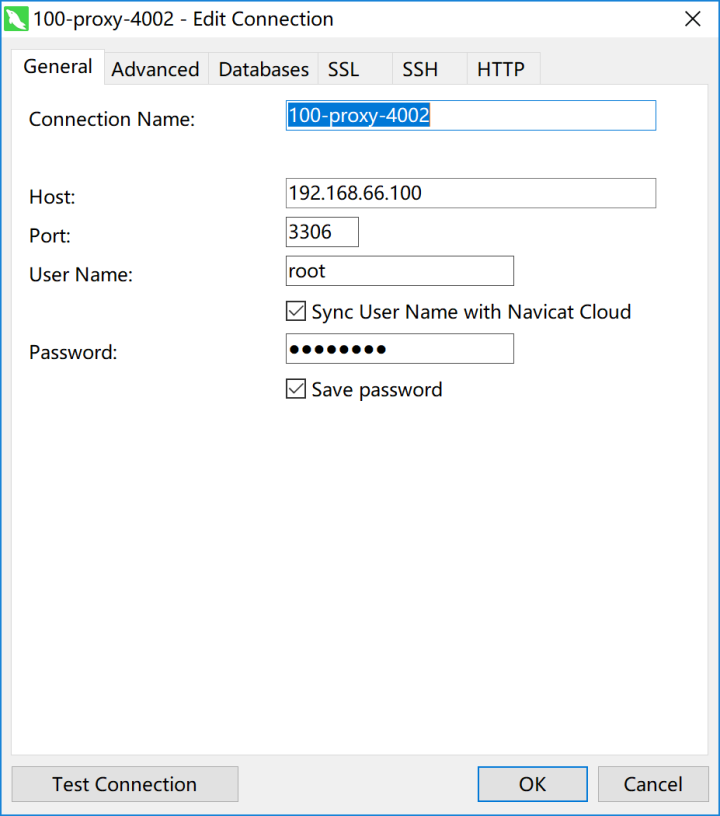720x816 pixels.
Task: Click the "Password:" label
Action: tap(73, 352)
